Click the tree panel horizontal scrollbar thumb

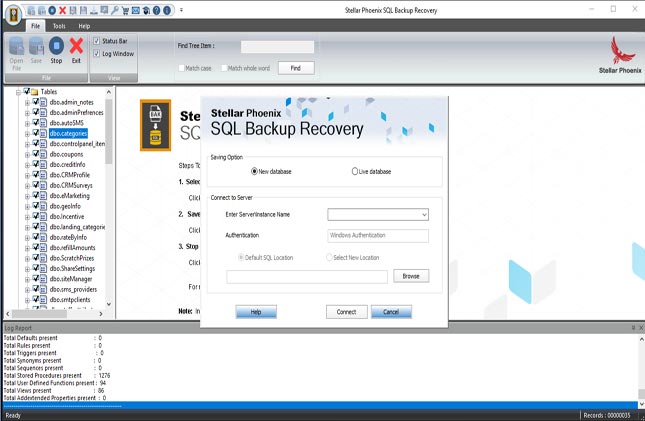(39, 314)
